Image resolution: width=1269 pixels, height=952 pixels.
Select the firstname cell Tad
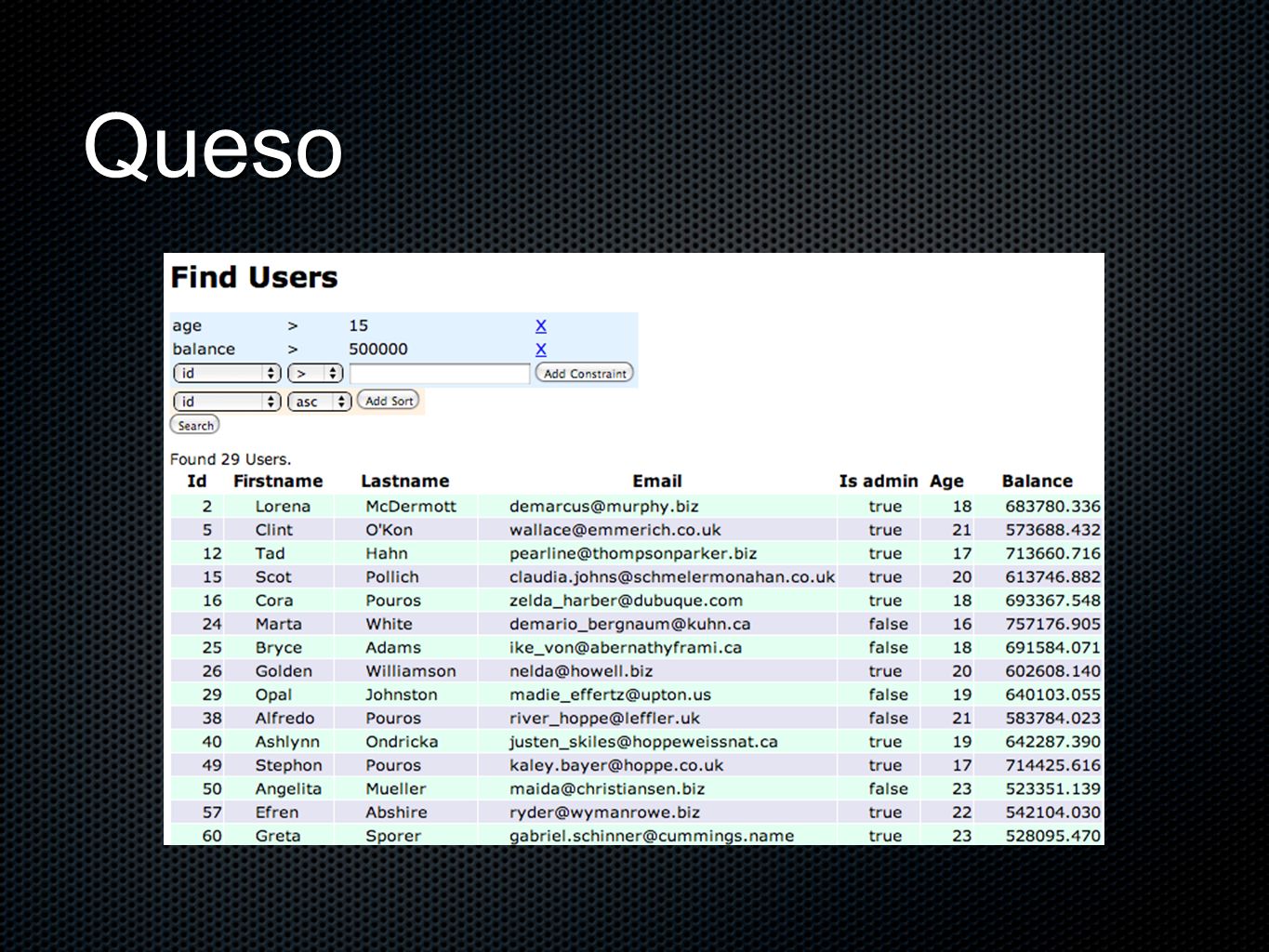click(x=270, y=553)
